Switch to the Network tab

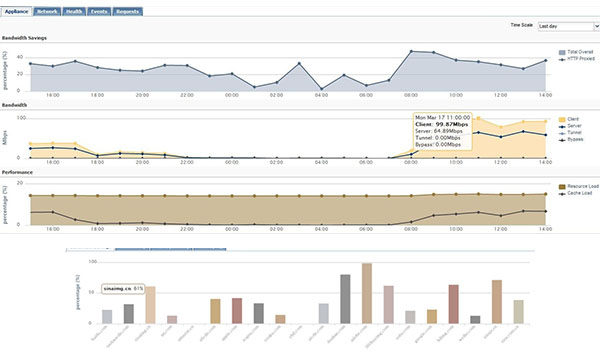click(x=47, y=11)
